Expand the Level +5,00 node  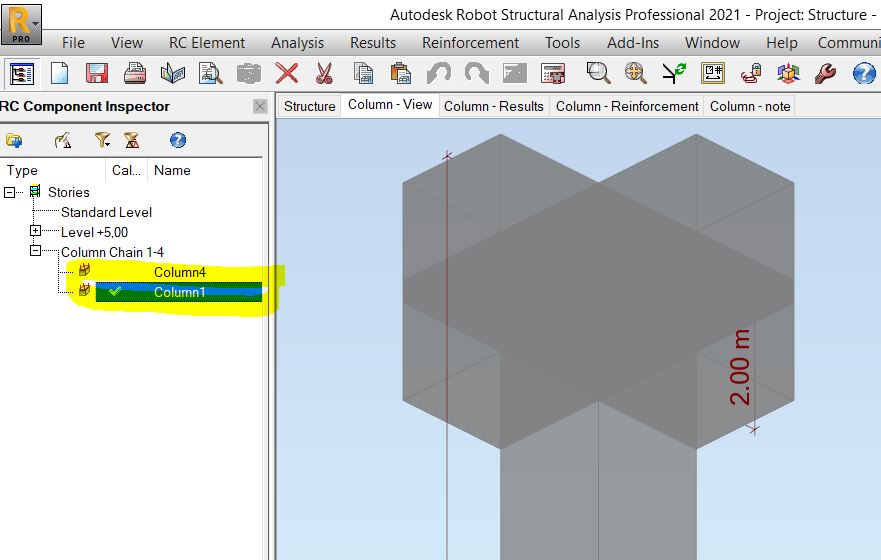[x=35, y=230]
